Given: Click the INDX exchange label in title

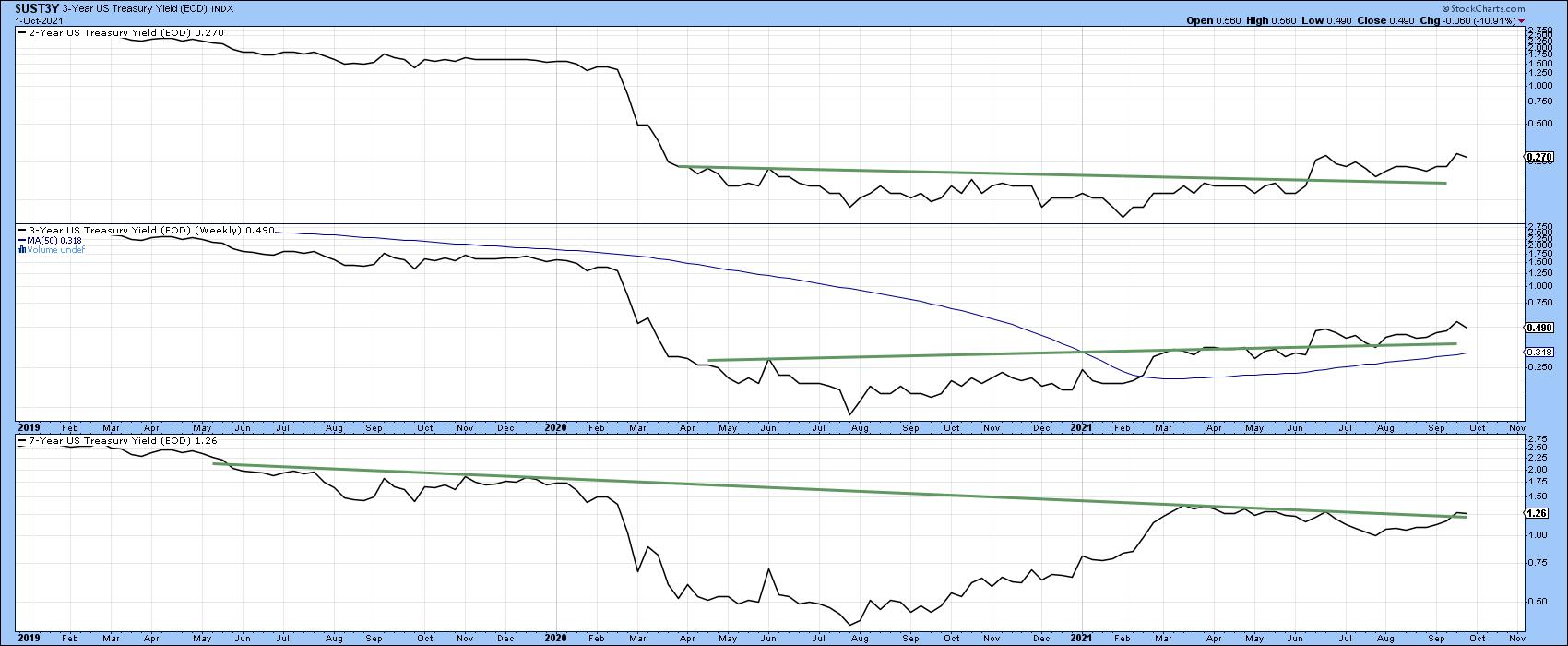Looking at the screenshot, I should 222,8.
